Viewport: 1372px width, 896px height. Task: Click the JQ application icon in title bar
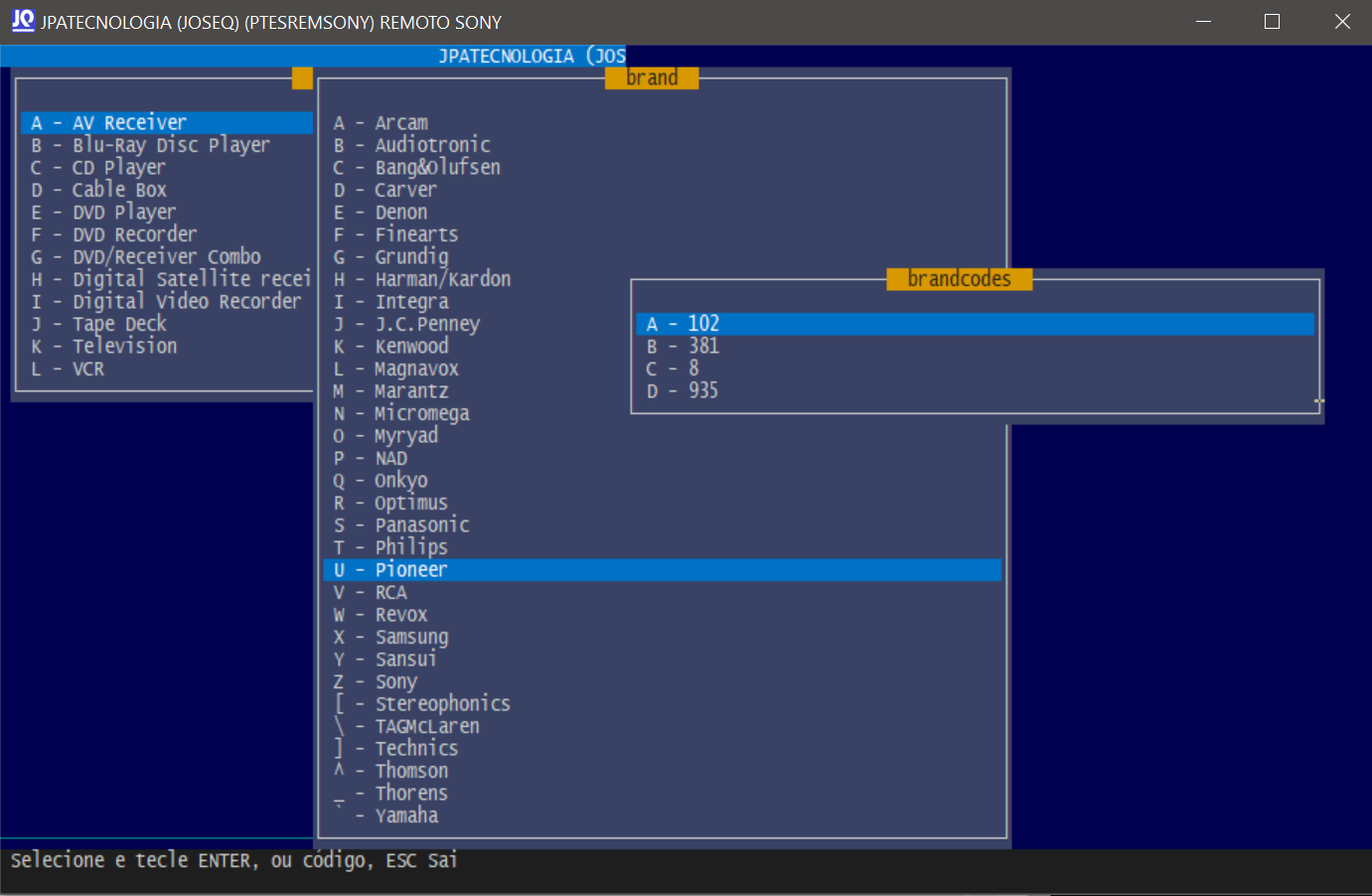(x=22, y=21)
